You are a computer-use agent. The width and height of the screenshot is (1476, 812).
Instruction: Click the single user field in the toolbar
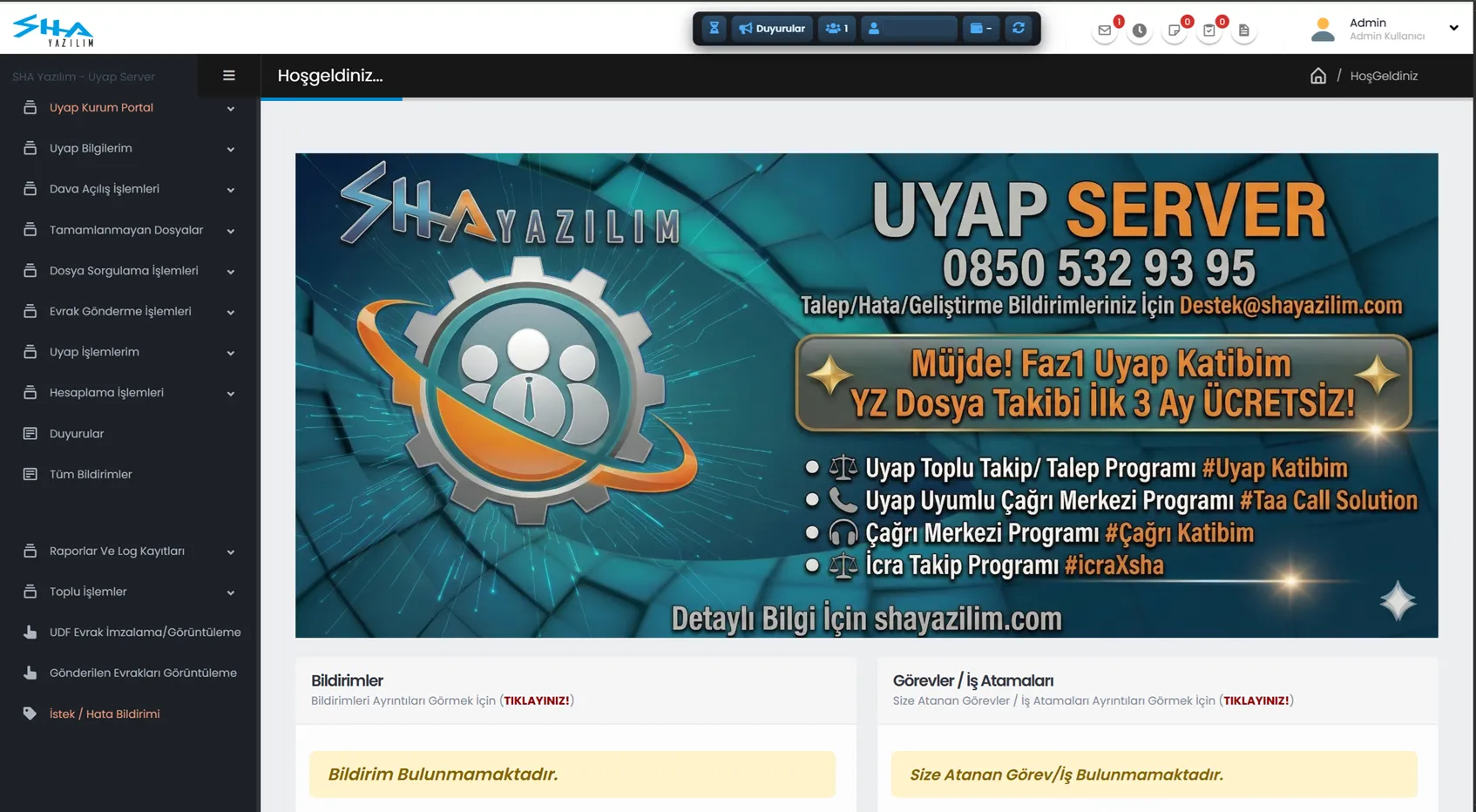pyautogui.click(x=909, y=28)
